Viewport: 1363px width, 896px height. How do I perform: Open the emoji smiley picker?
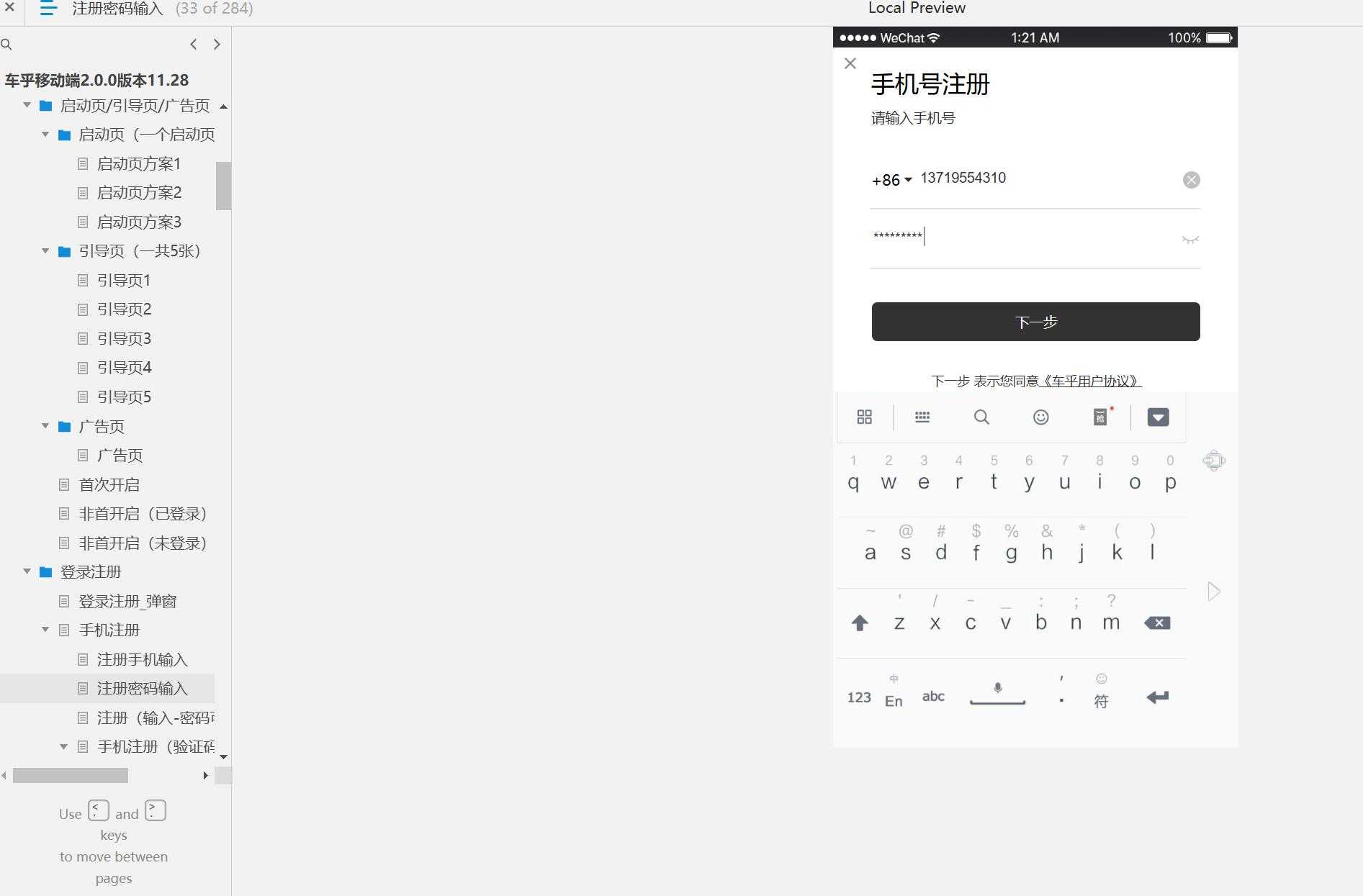point(1040,417)
